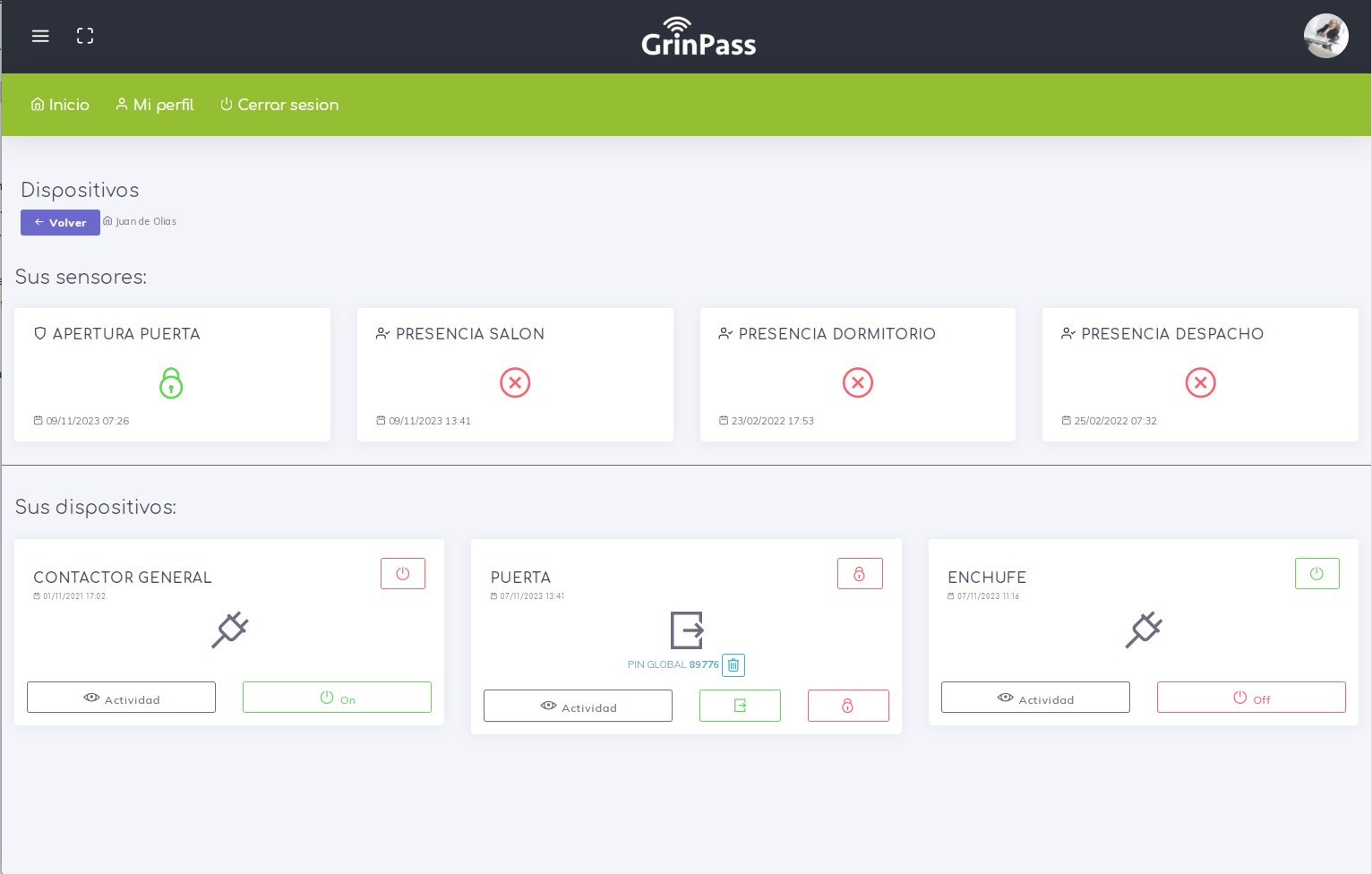Go to Inicio menu item
The width and height of the screenshot is (1372, 874).
[60, 105]
